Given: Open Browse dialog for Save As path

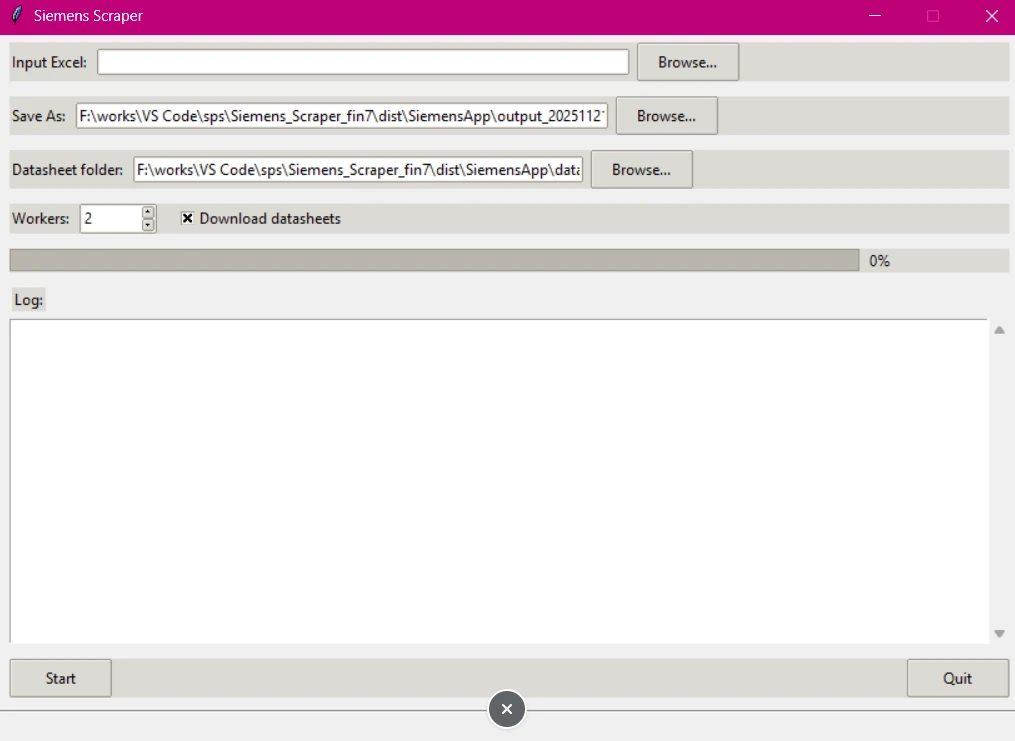Looking at the screenshot, I should (666, 116).
